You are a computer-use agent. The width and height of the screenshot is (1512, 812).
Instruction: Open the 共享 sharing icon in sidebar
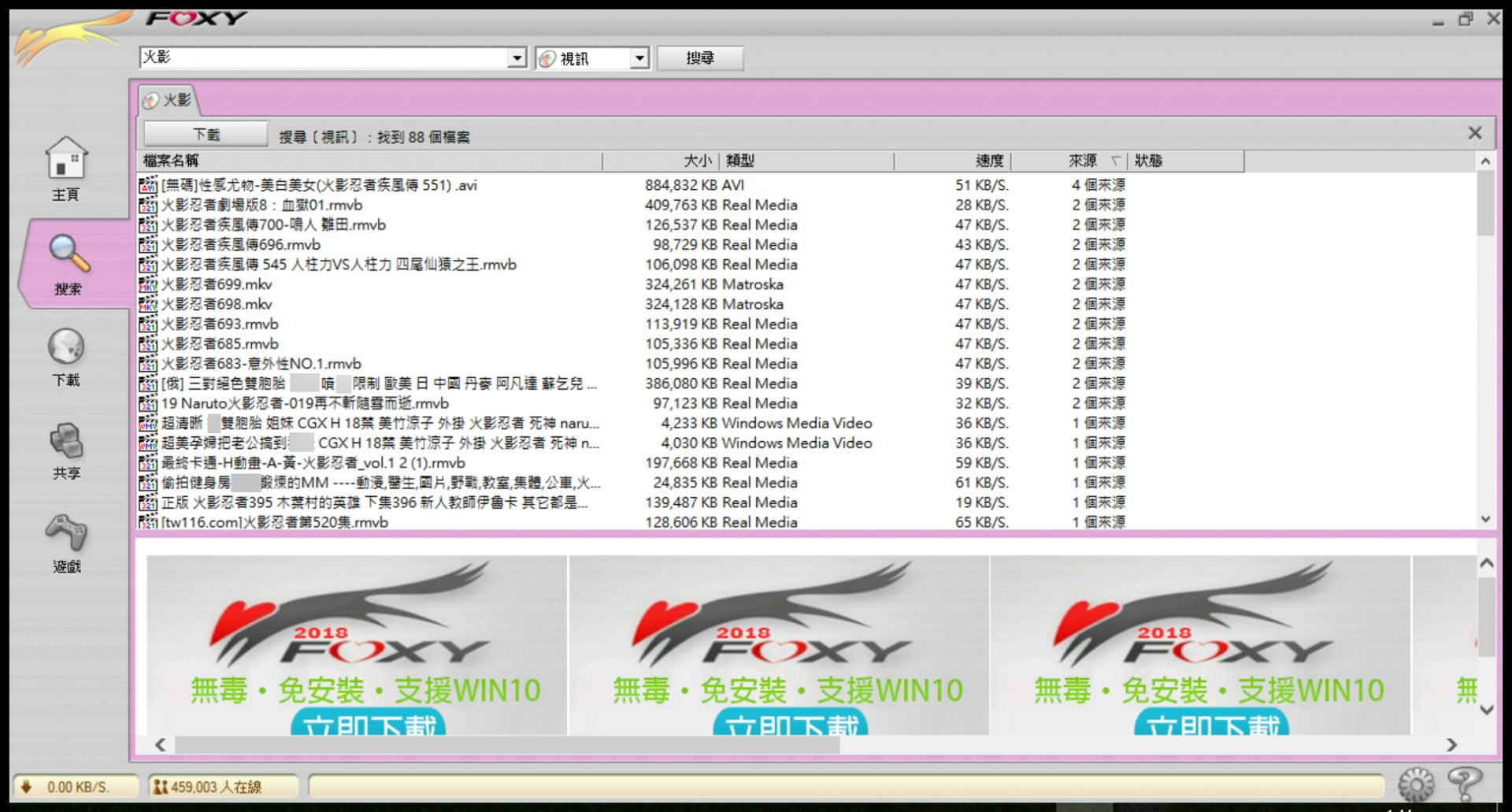(66, 441)
